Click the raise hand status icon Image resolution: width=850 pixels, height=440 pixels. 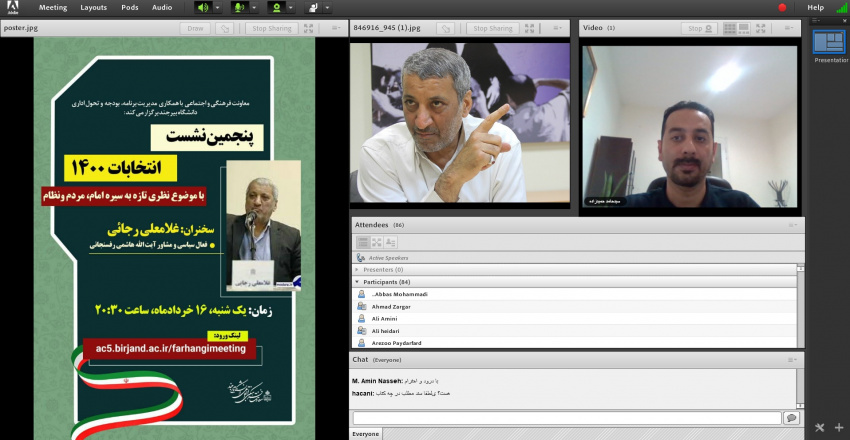click(x=313, y=8)
